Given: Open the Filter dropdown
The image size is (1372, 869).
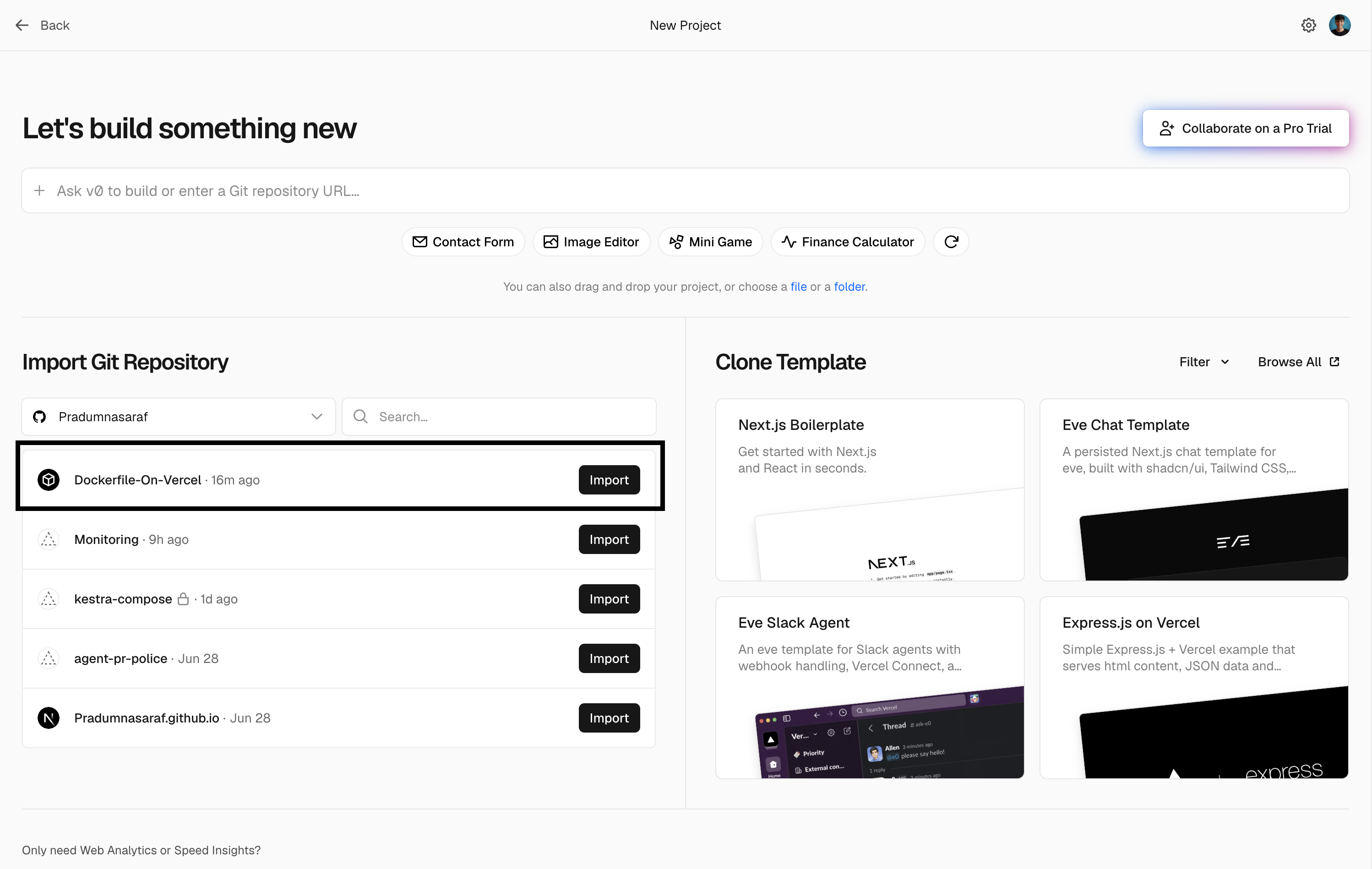Looking at the screenshot, I should (1204, 362).
